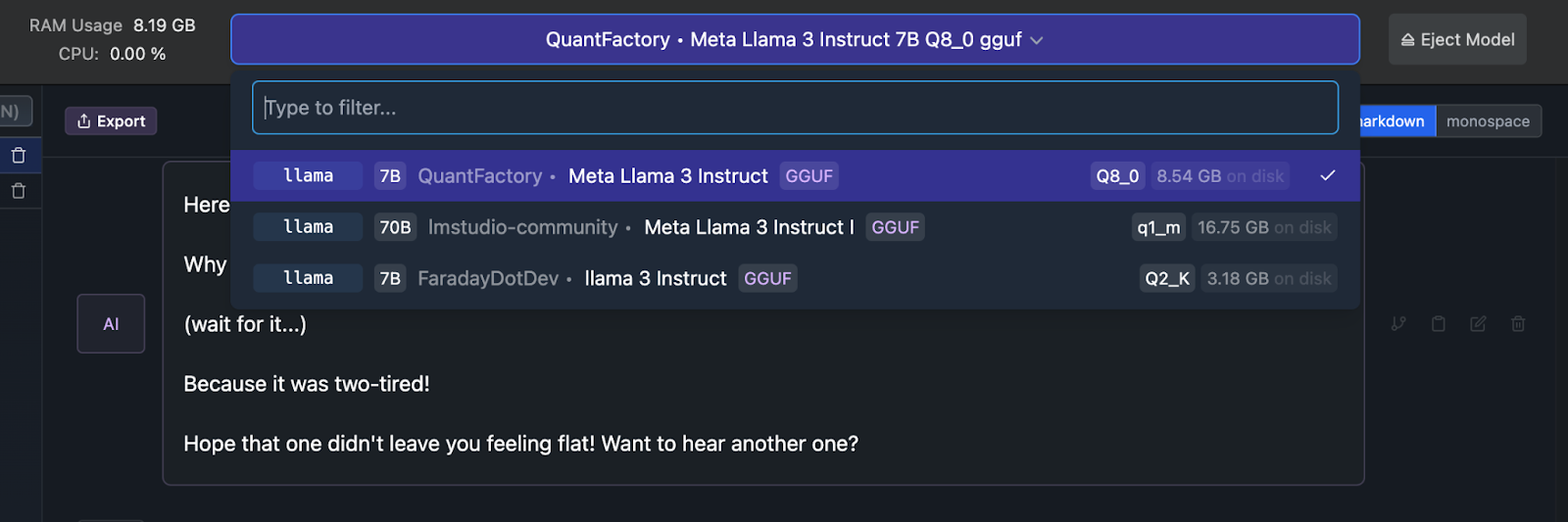Screen dimensions: 1568x522
Task: Switch rendering to monospace
Action: [1488, 121]
